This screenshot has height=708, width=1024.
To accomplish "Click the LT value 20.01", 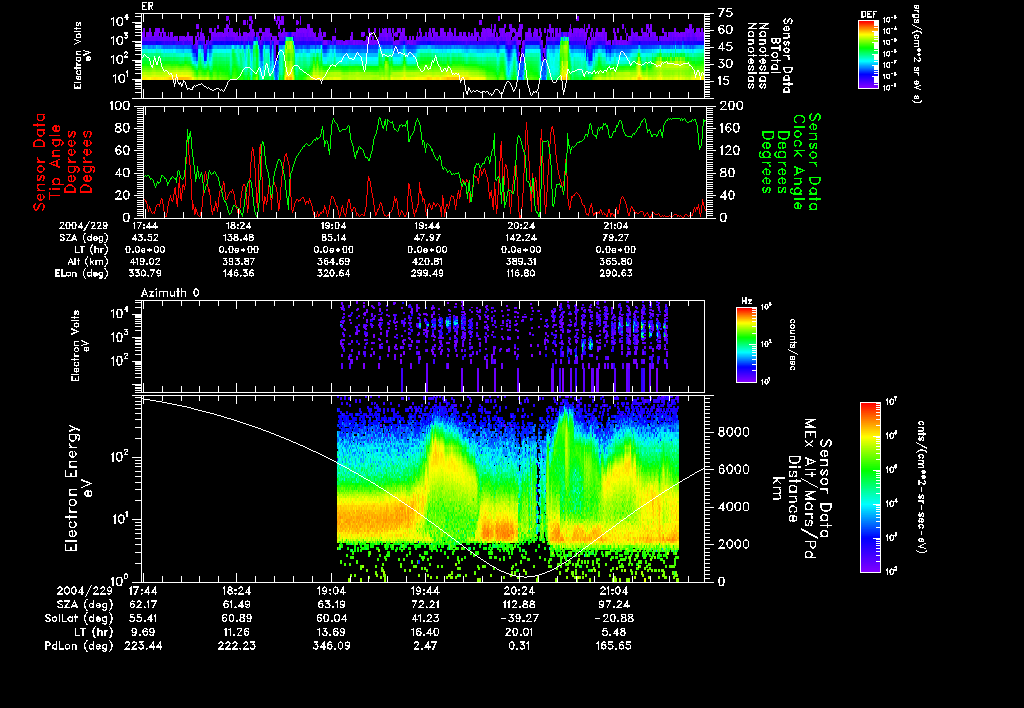I will coord(520,632).
